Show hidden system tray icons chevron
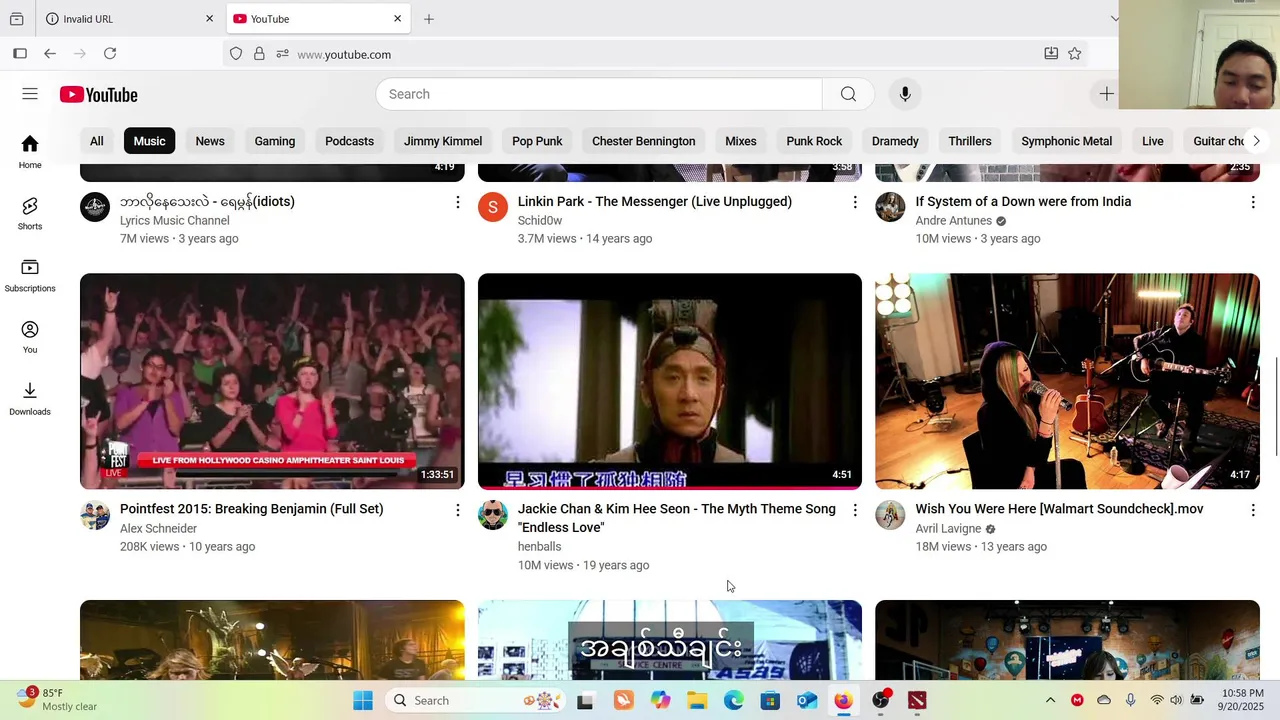The width and height of the screenshot is (1280, 720). coord(1050,700)
